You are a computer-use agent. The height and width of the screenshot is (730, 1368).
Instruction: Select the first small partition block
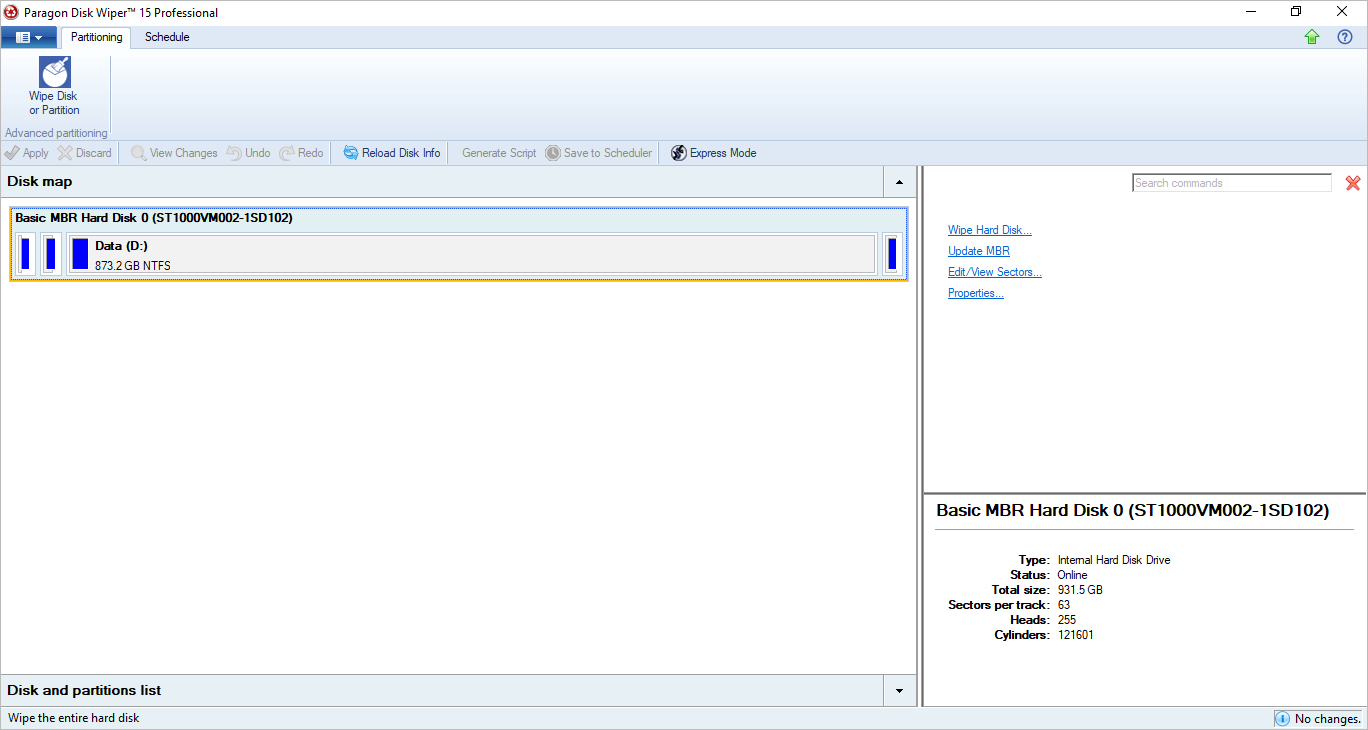(x=26, y=254)
